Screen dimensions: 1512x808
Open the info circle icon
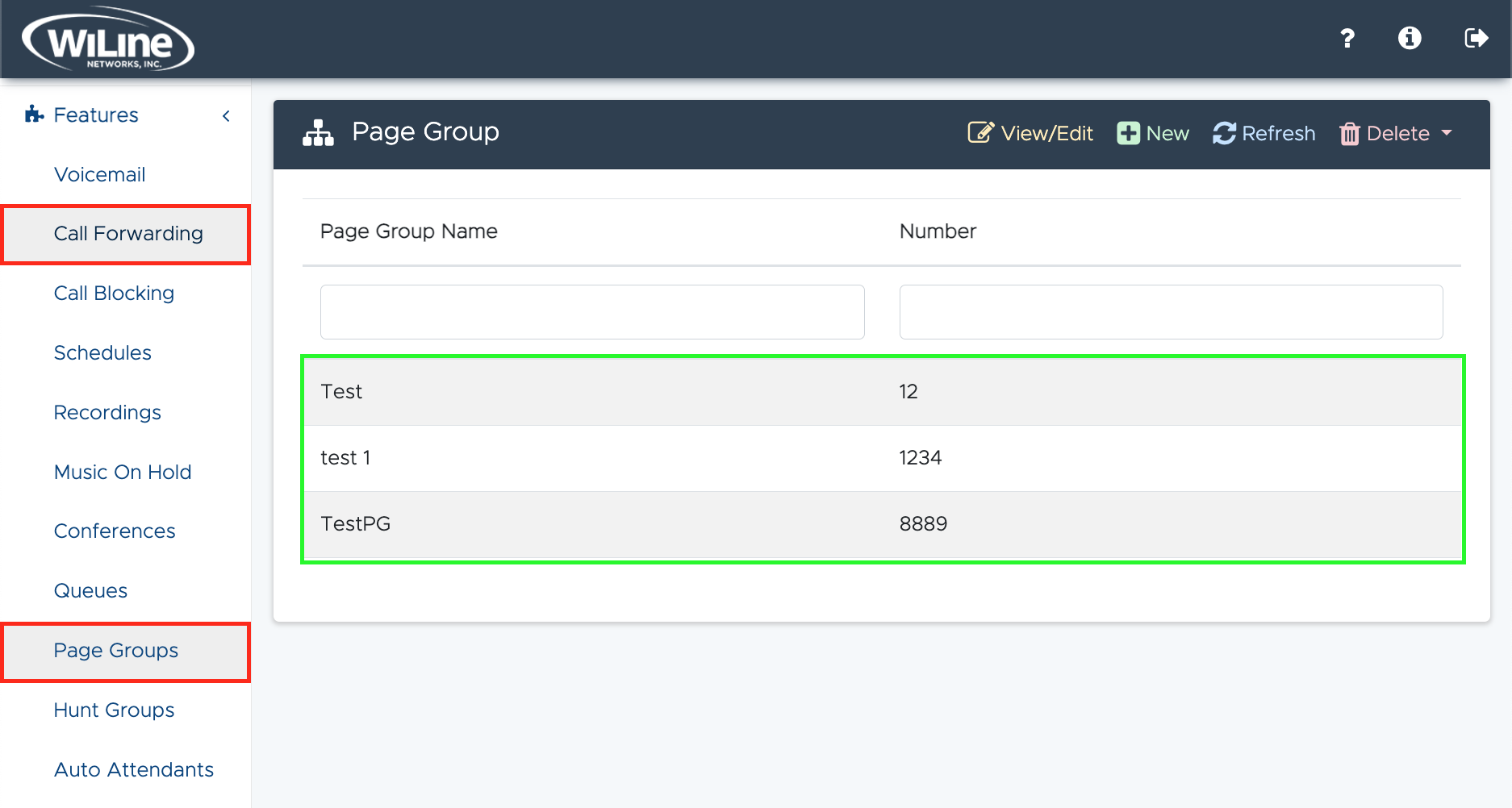coord(1410,38)
